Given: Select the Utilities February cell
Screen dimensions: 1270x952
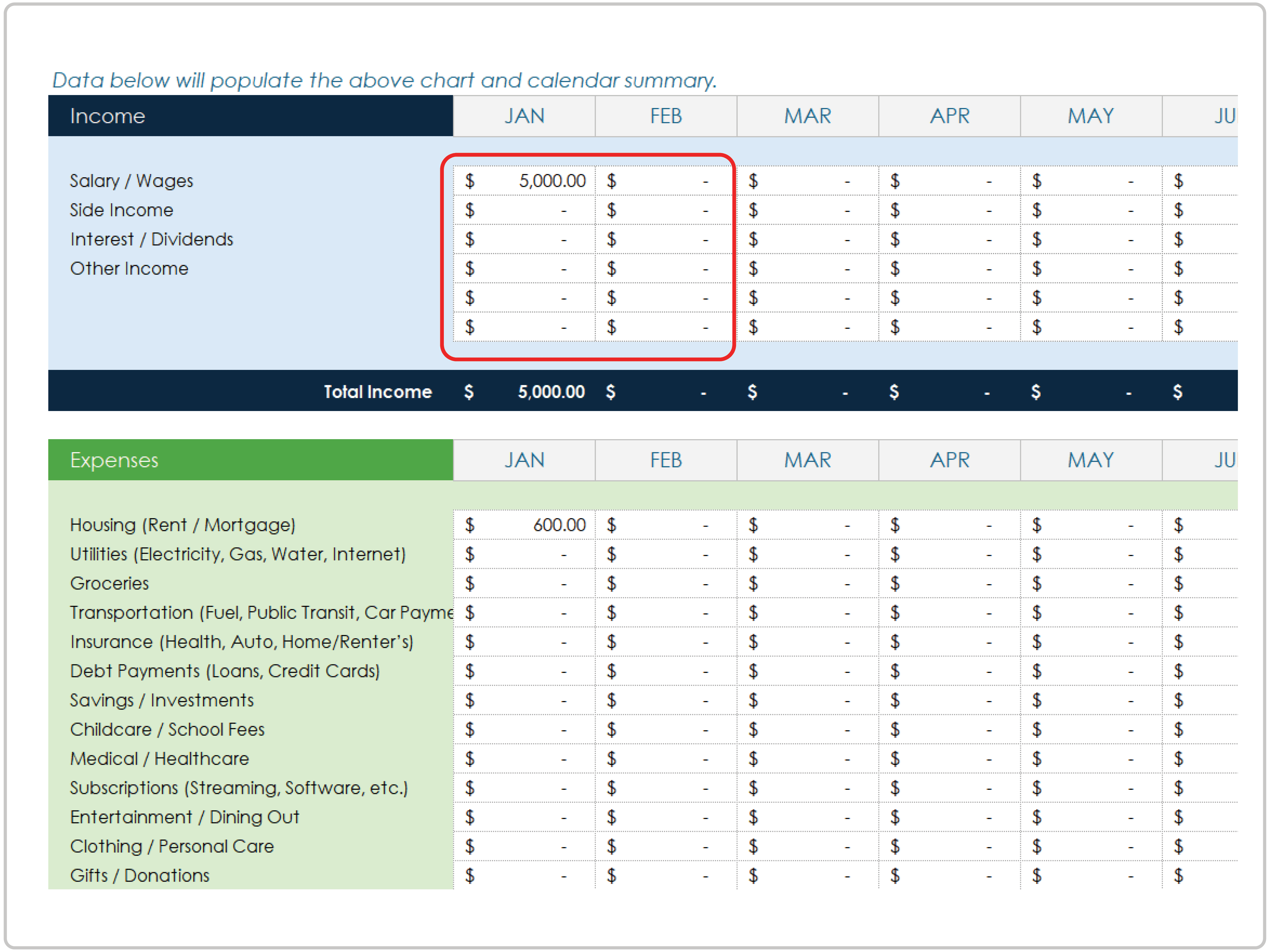Looking at the screenshot, I should pyautogui.click(x=665, y=554).
